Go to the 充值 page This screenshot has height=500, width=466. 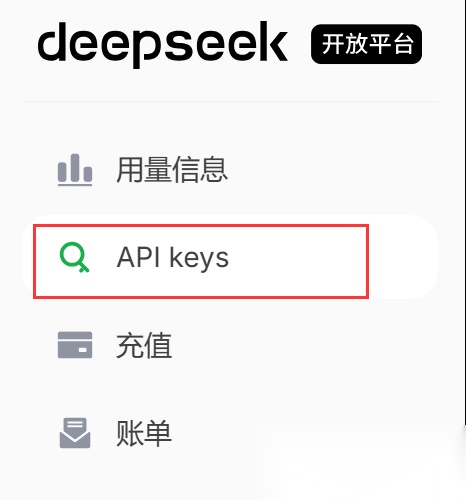pyautogui.click(x=230, y=345)
